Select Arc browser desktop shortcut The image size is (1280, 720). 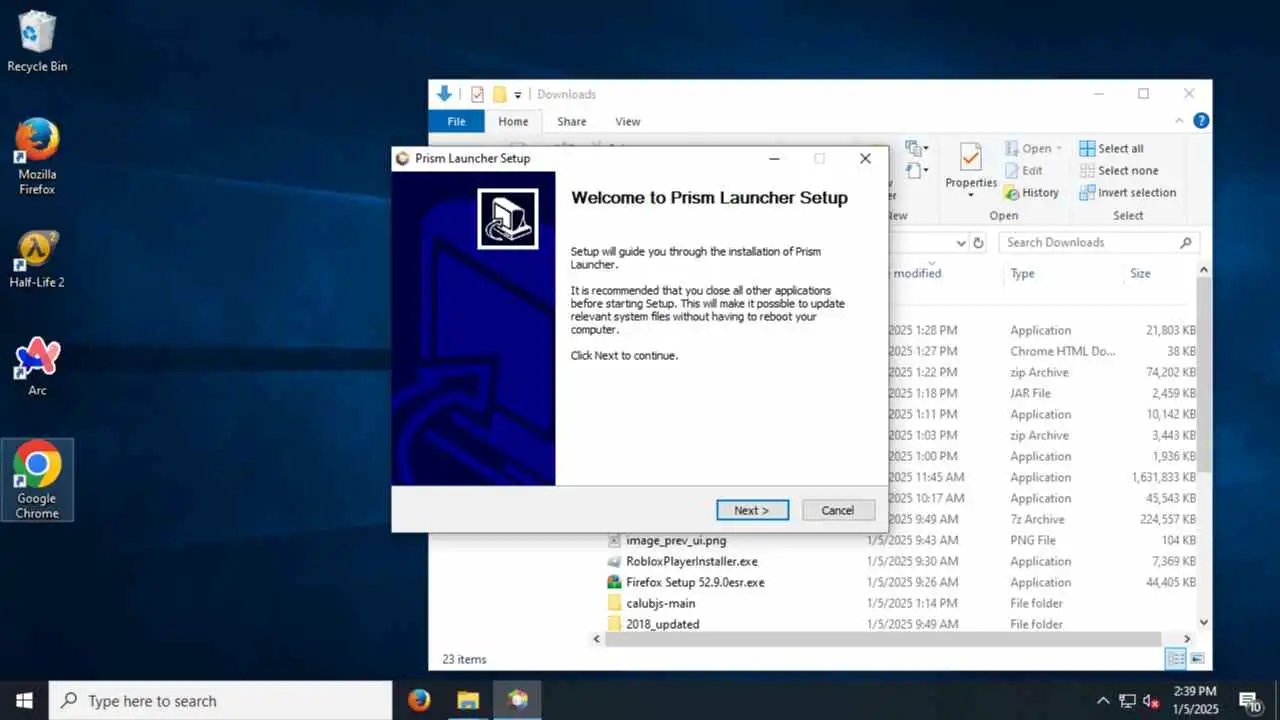click(x=37, y=367)
